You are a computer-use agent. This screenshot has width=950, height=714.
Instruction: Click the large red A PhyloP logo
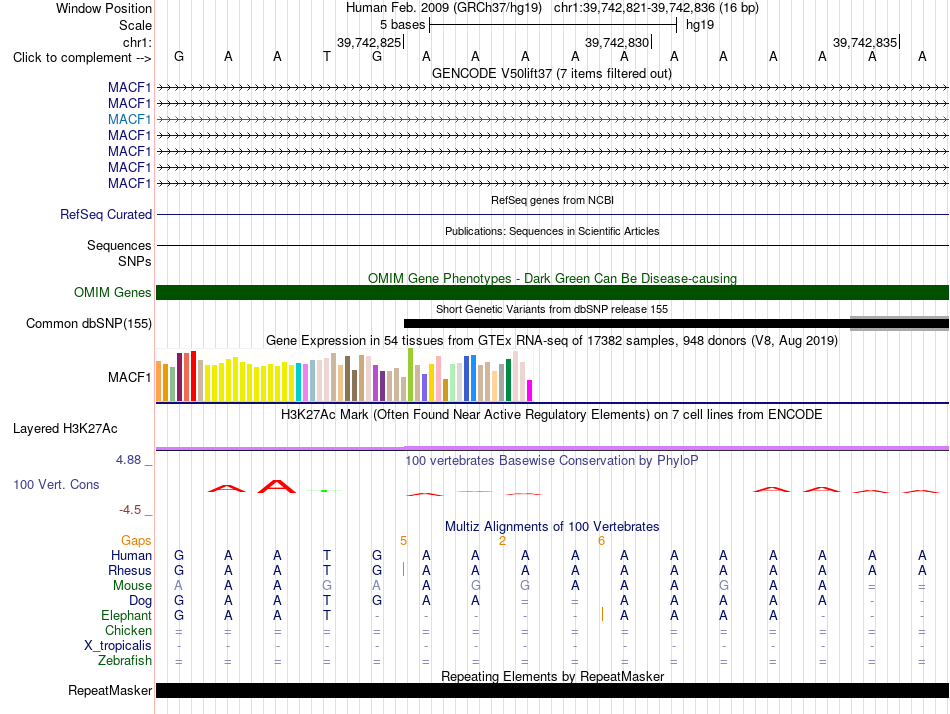(x=277, y=485)
